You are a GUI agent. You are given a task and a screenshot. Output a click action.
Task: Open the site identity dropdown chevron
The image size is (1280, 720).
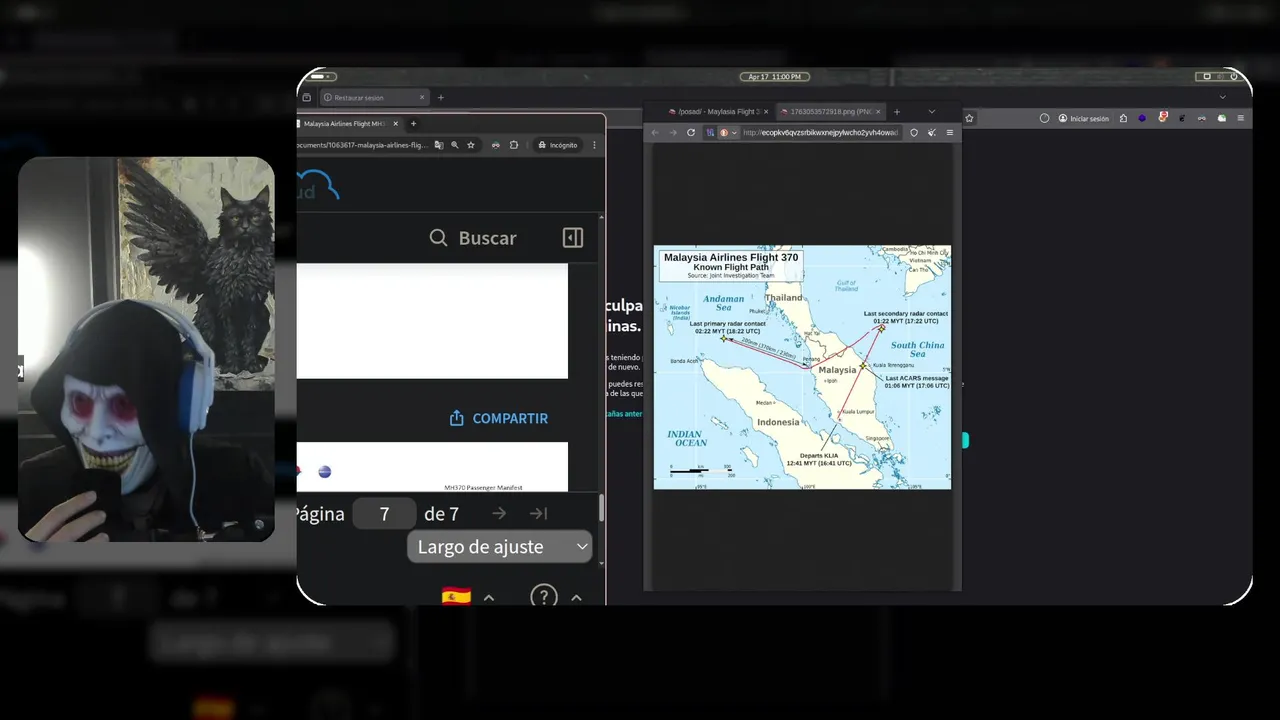734,132
